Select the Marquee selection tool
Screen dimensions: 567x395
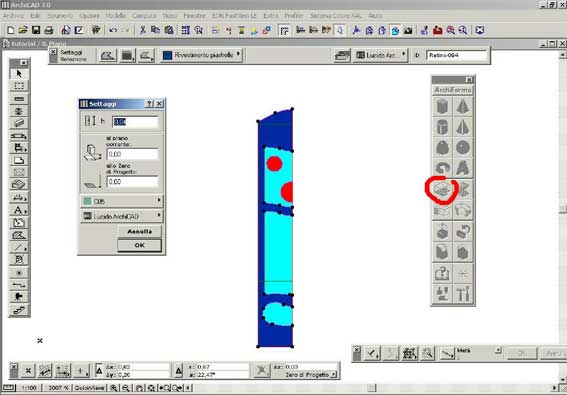[19, 86]
